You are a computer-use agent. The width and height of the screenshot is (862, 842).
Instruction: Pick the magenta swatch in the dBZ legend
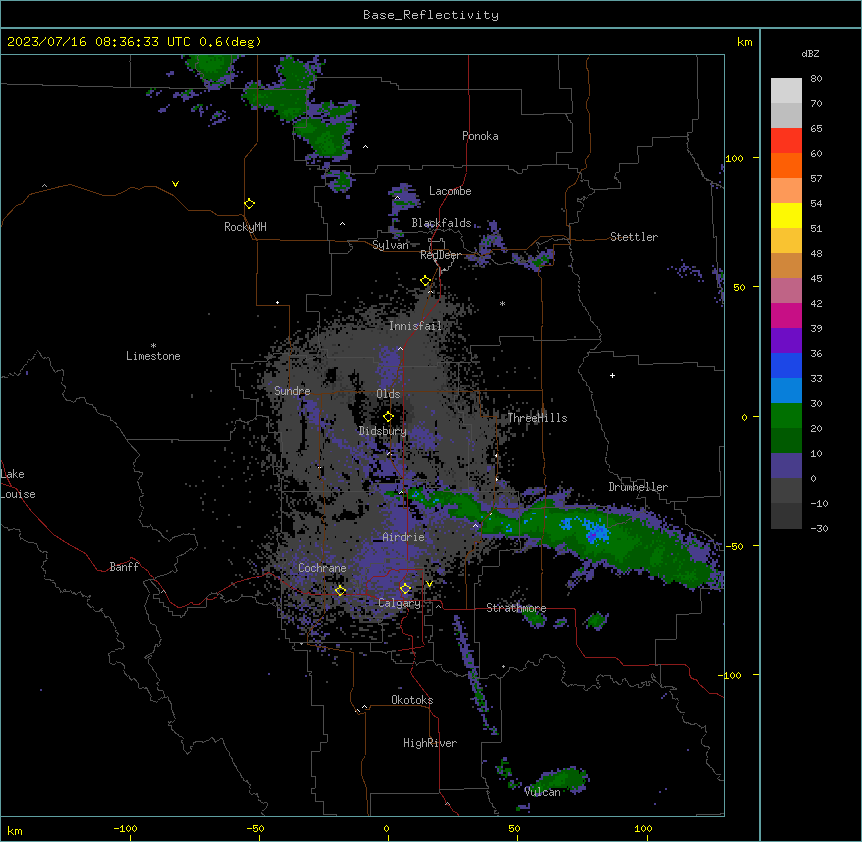[786, 315]
